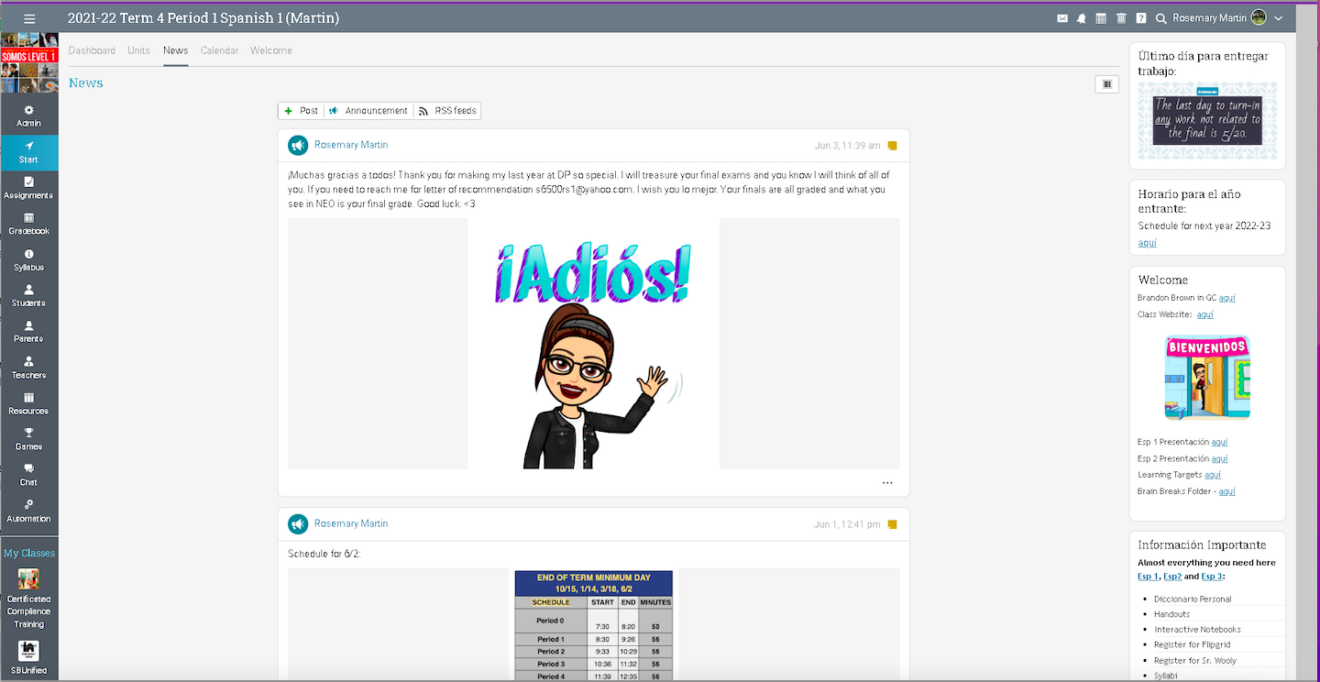Open Chat from the sidebar
This screenshot has width=1320, height=682.
click(x=29, y=474)
